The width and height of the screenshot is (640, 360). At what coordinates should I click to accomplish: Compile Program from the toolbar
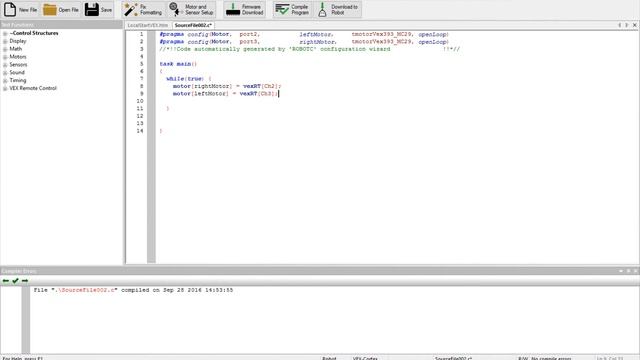[292, 9]
